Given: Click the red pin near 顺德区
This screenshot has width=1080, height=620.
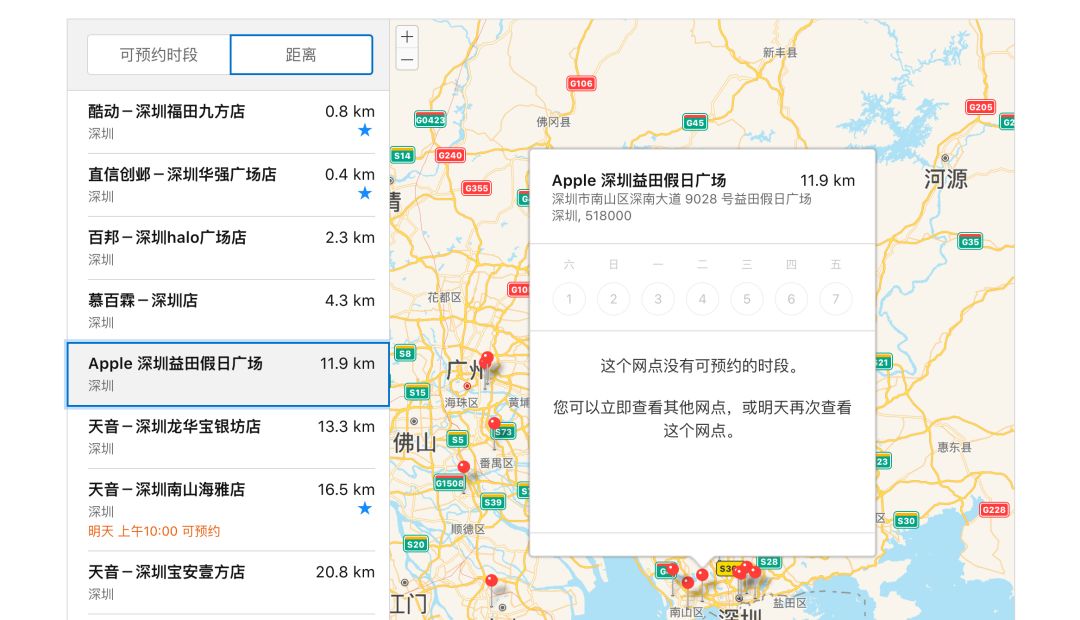Looking at the screenshot, I should pos(490,578).
